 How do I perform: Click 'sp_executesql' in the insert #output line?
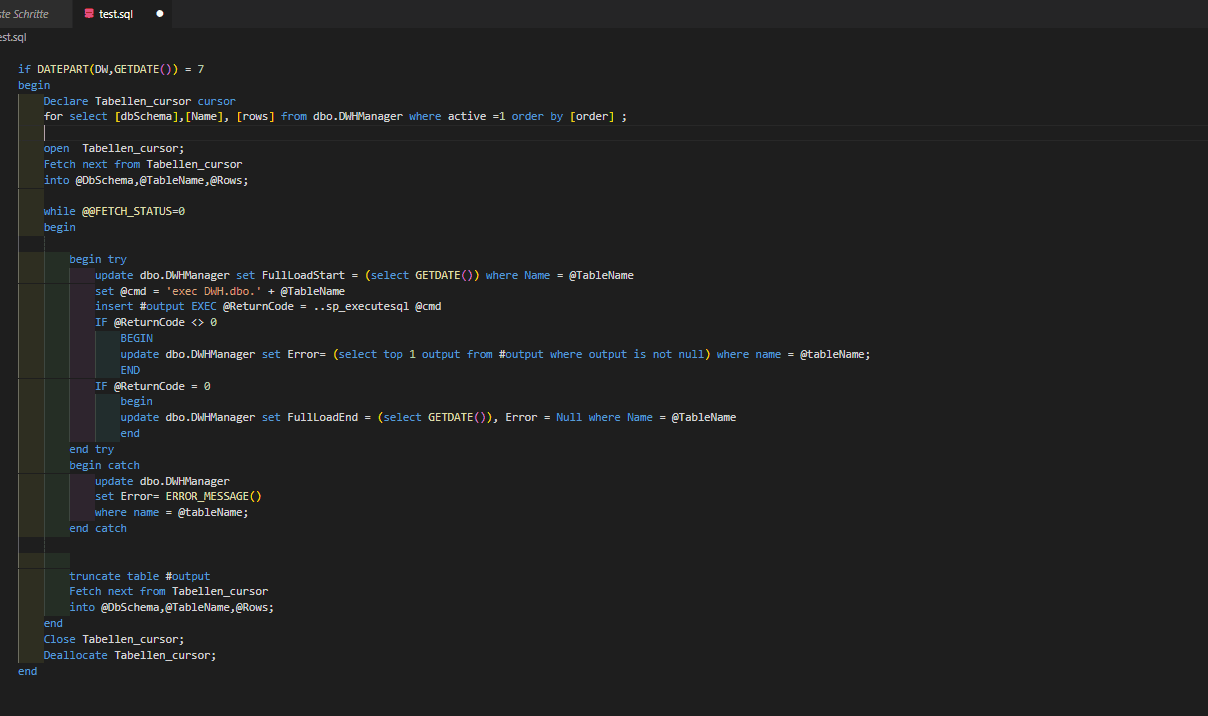[x=366, y=306]
